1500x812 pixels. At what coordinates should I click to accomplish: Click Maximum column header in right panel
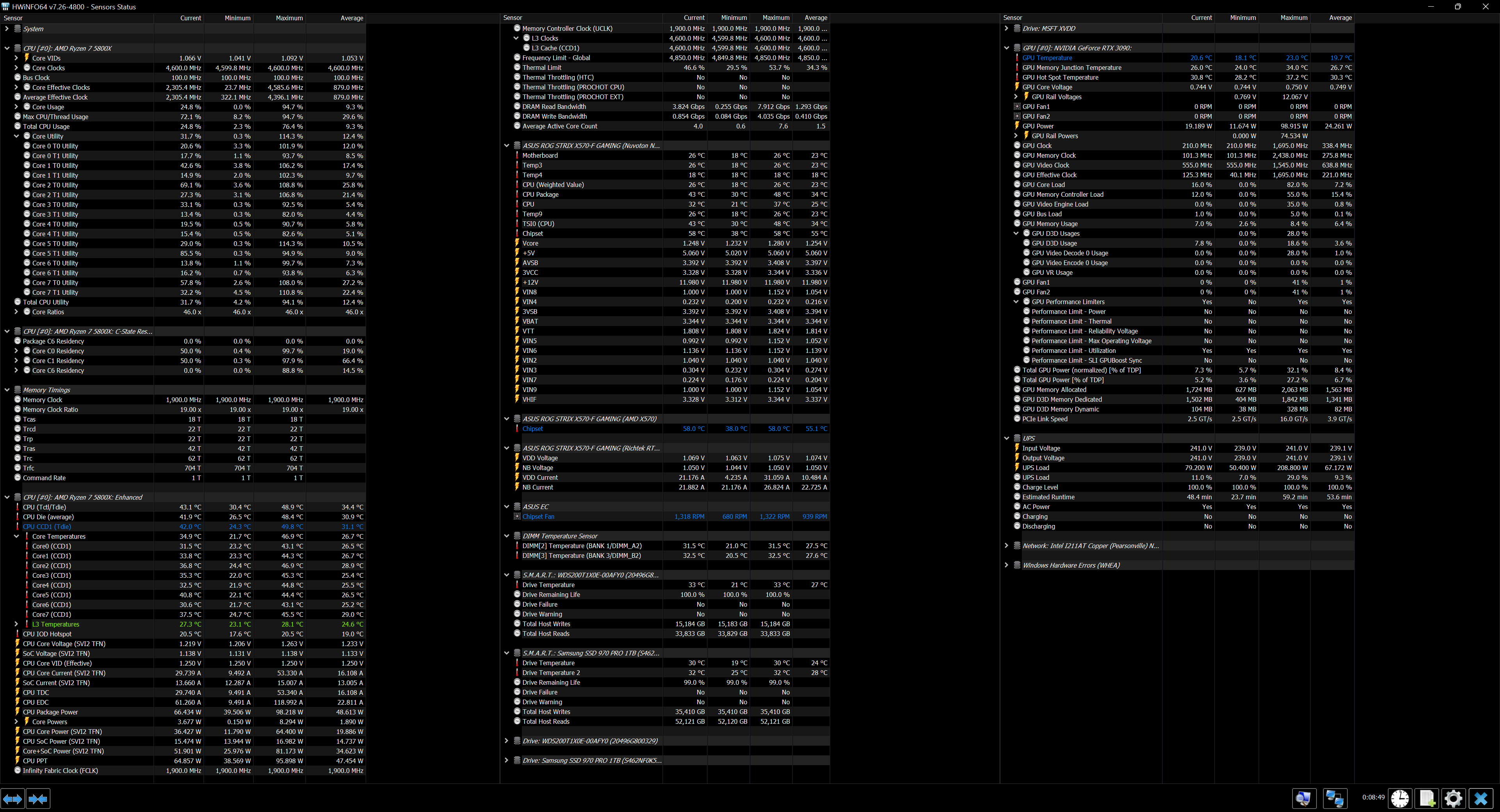(x=1284, y=18)
